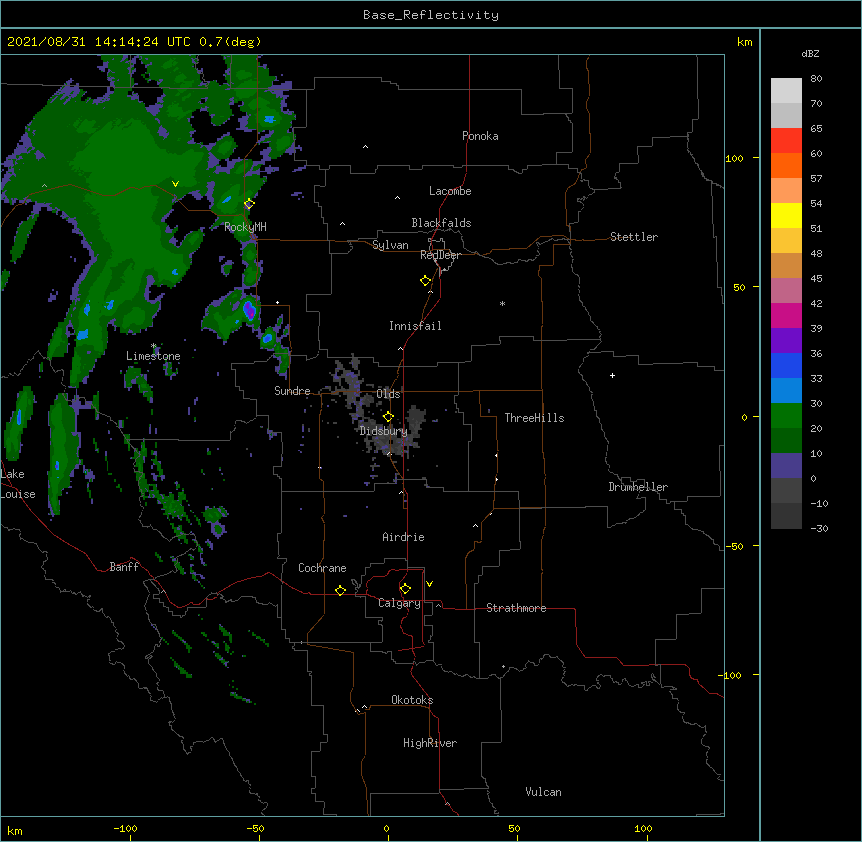The width and height of the screenshot is (862, 842).
Task: Click the ThreeHills town label
Action: pos(534,418)
